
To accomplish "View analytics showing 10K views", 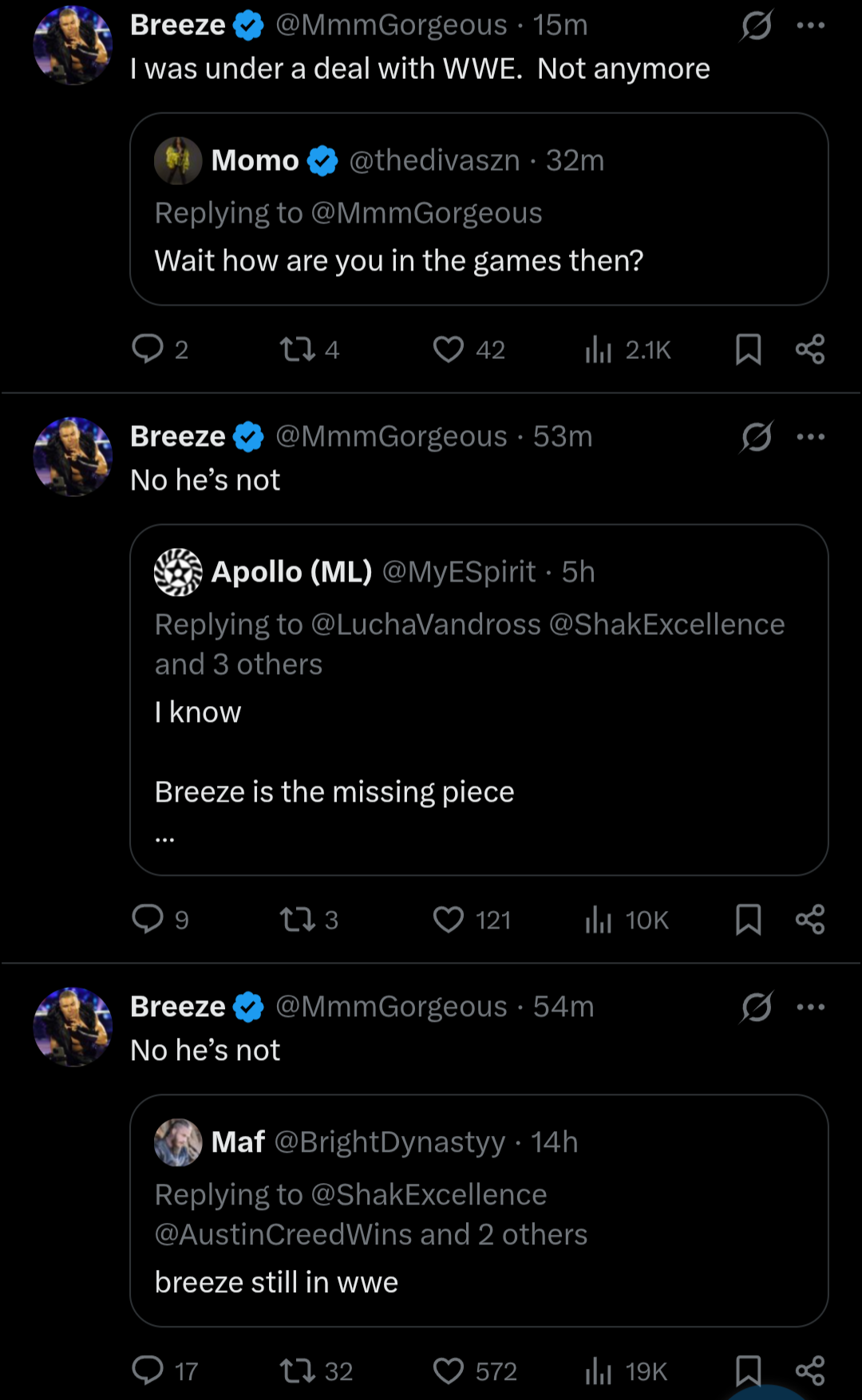I will tap(627, 920).
